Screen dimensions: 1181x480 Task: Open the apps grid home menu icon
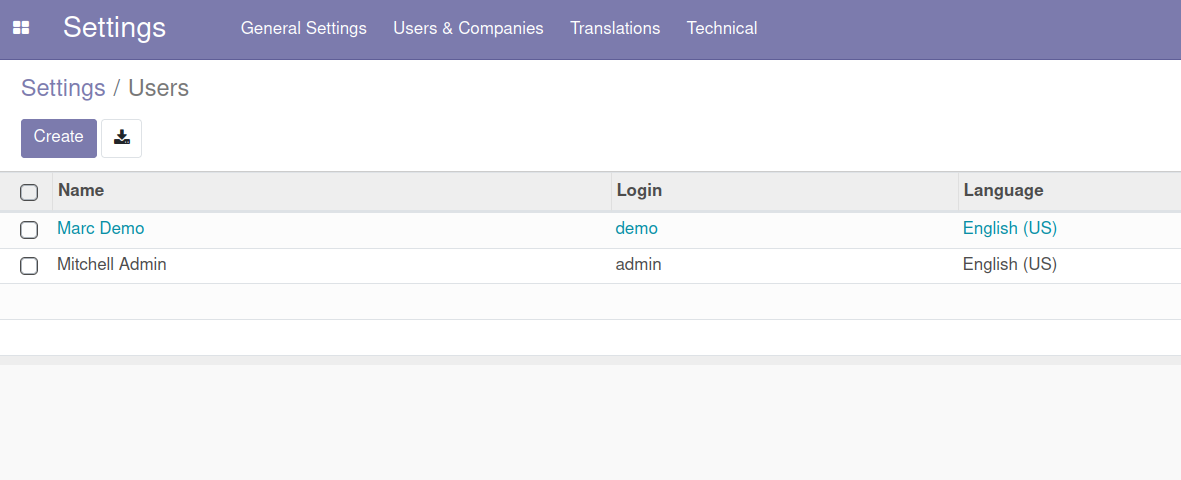[21, 28]
